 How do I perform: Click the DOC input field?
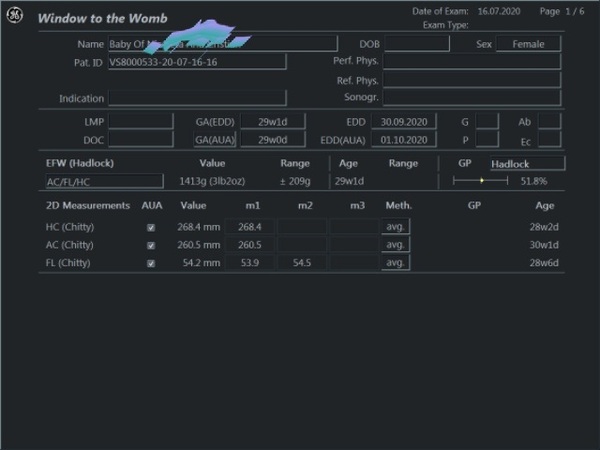pos(141,140)
